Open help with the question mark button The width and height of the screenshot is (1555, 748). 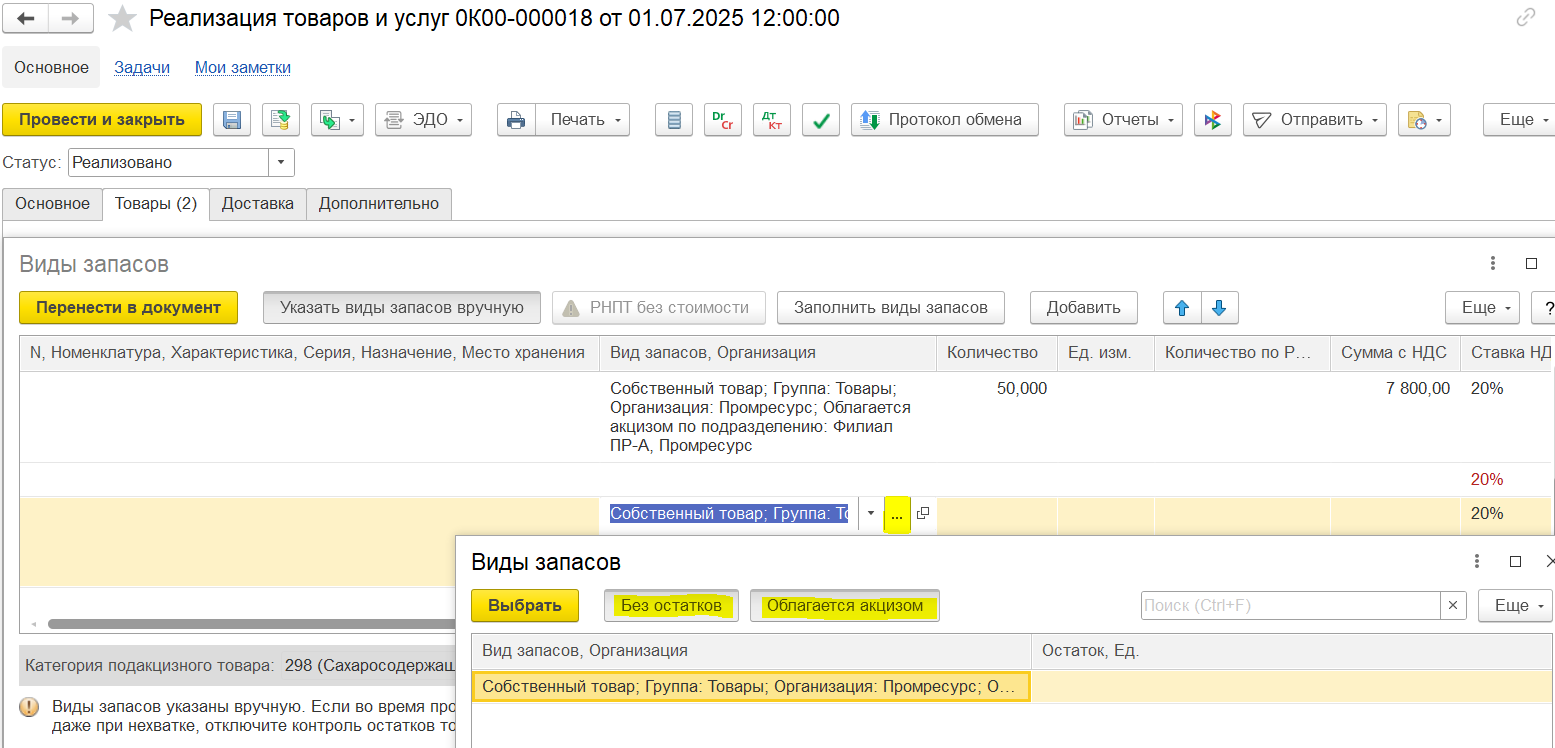click(1545, 308)
